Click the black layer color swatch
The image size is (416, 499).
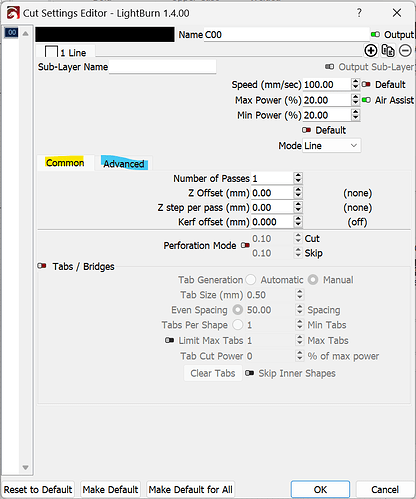pos(105,34)
